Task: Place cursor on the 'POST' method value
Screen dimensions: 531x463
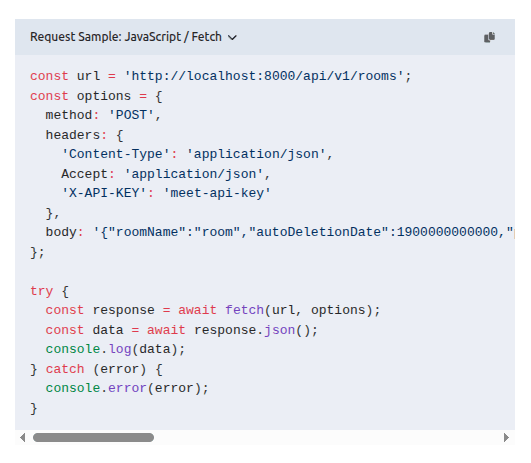Action: 131,115
